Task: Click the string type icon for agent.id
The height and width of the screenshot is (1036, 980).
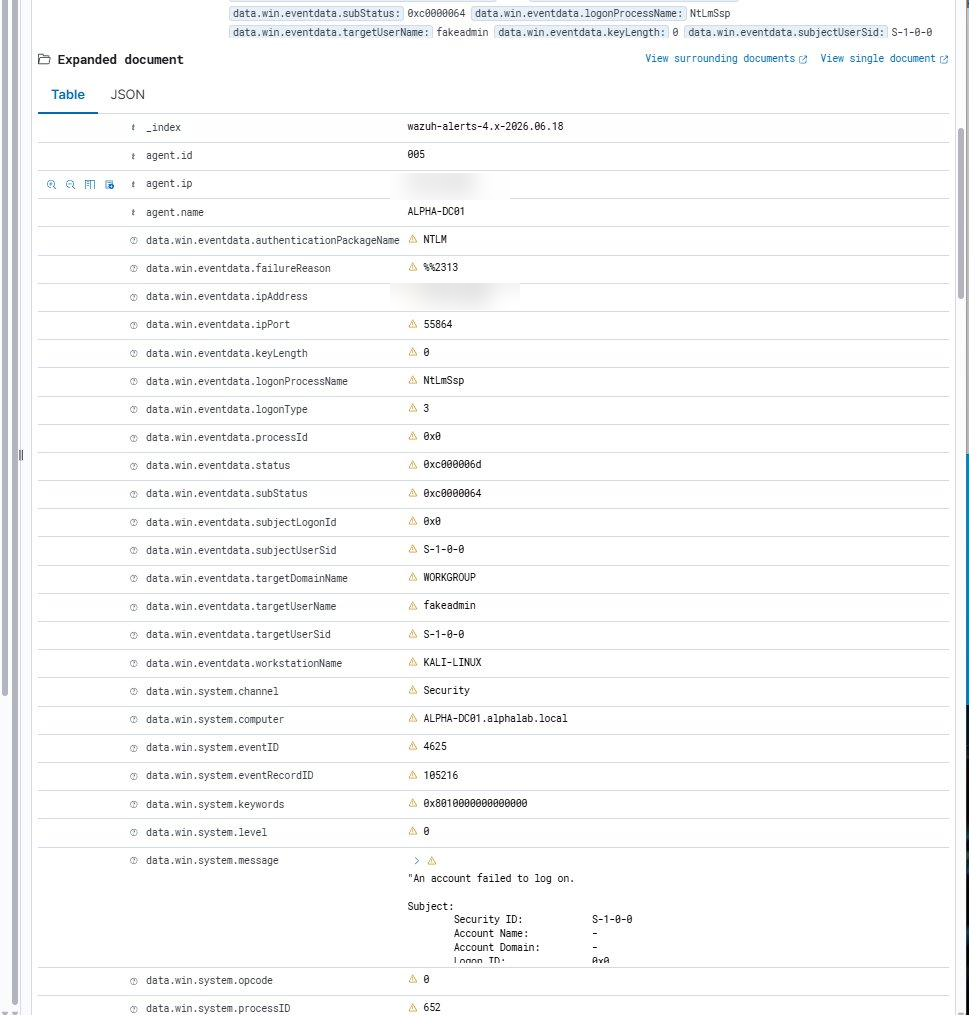Action: click(x=133, y=156)
